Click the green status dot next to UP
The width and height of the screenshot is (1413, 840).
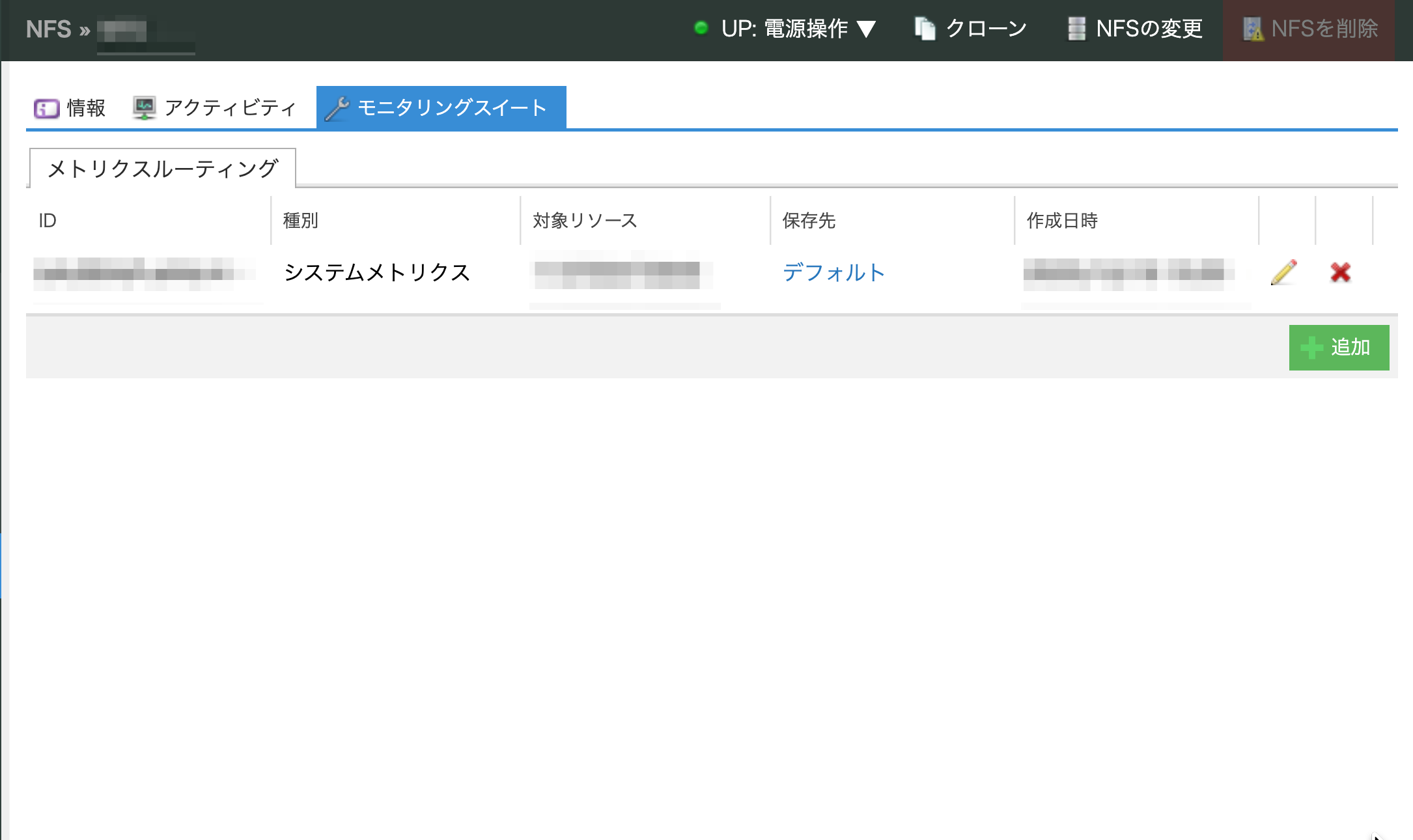click(x=701, y=28)
